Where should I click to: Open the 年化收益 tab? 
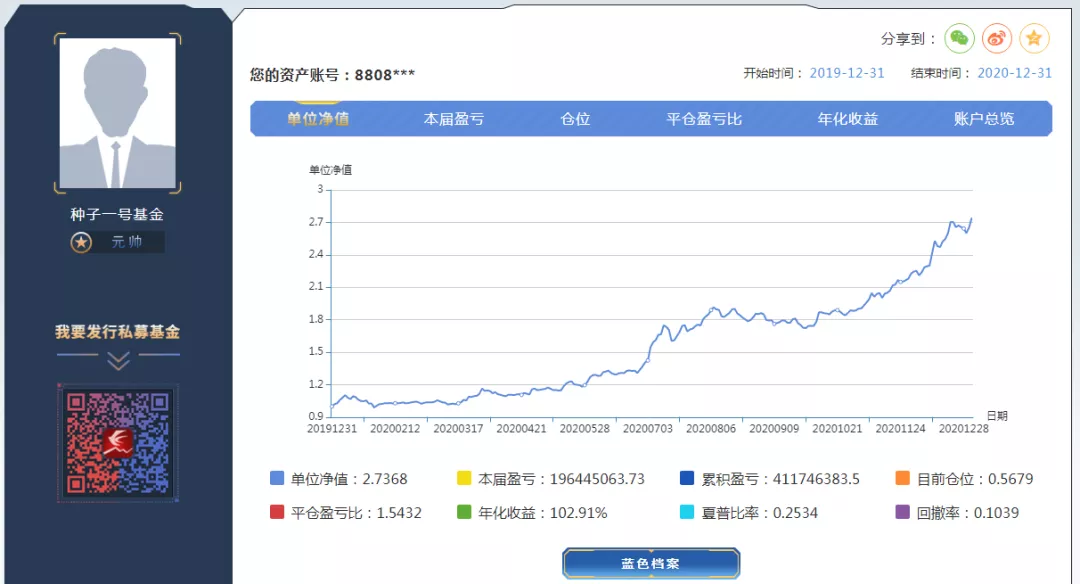tap(848, 119)
